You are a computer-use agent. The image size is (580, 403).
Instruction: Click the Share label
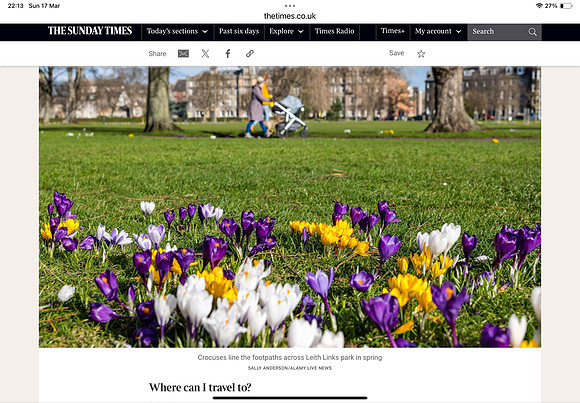pyautogui.click(x=157, y=54)
